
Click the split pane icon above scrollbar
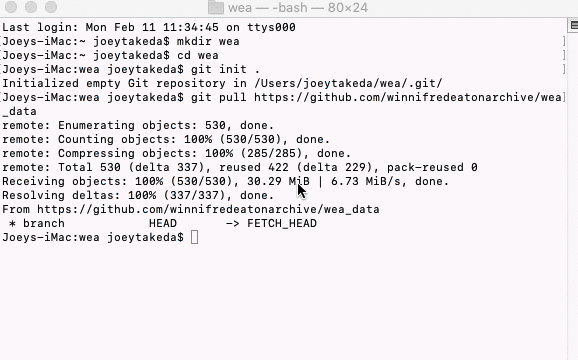tap(573, 25)
